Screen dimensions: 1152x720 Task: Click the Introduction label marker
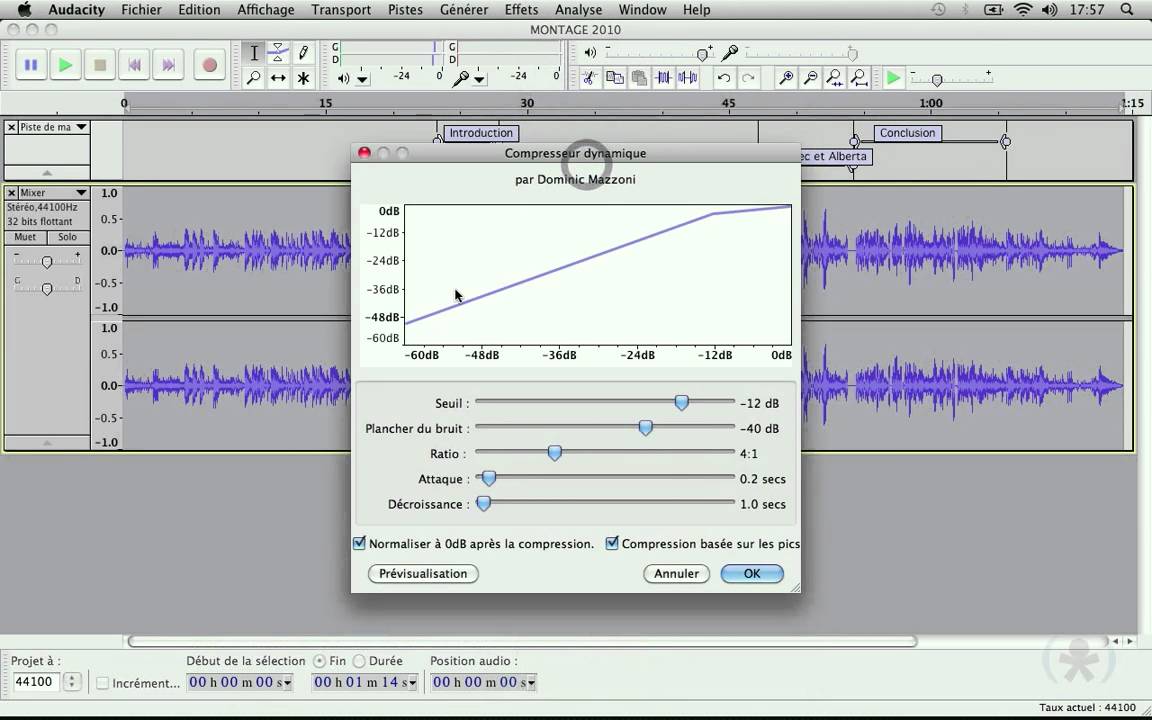click(x=481, y=133)
